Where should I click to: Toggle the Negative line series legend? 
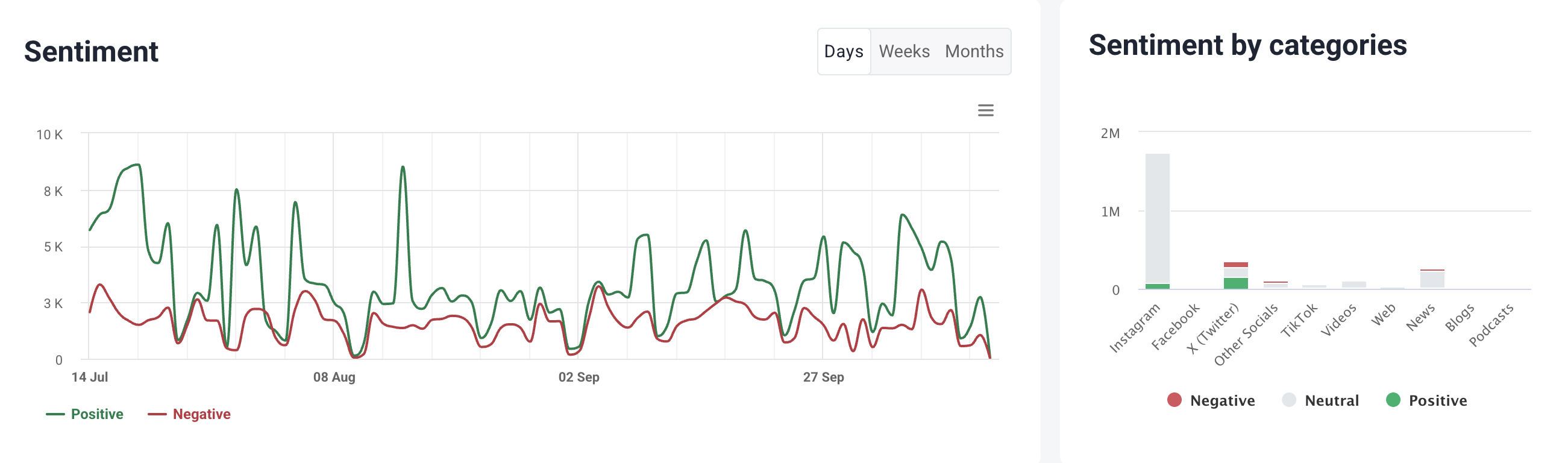(x=189, y=414)
